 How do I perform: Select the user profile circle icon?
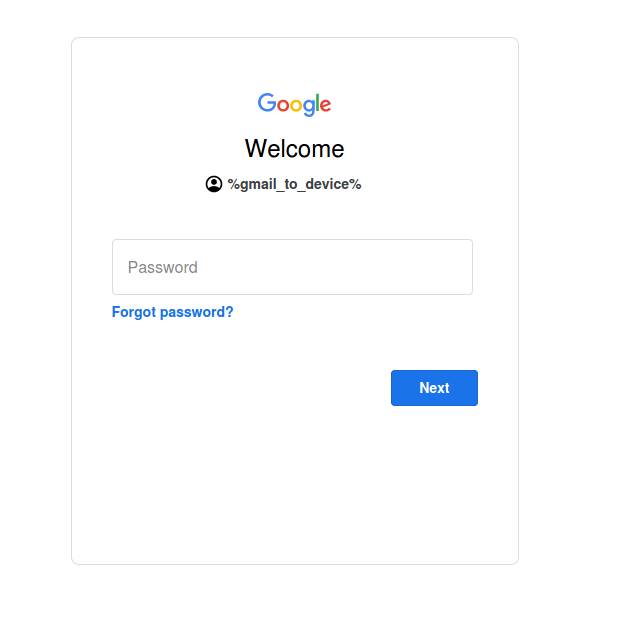point(214,184)
